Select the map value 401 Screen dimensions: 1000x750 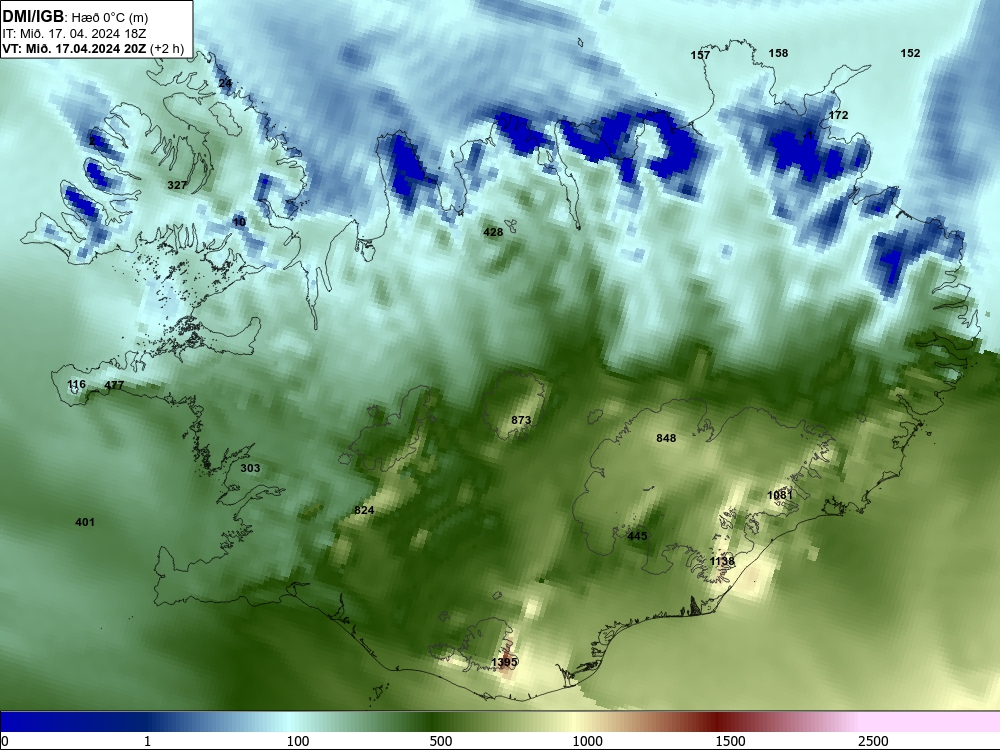tap(85, 522)
